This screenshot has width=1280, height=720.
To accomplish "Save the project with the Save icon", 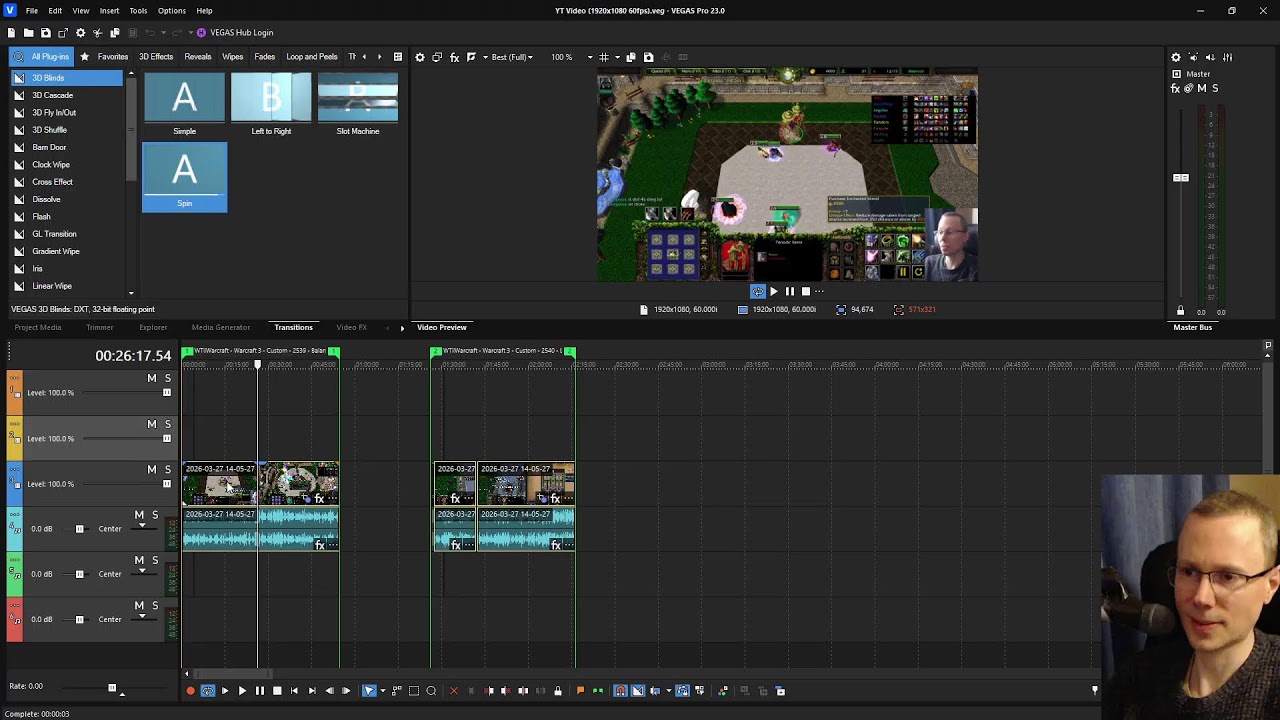I will [45, 33].
